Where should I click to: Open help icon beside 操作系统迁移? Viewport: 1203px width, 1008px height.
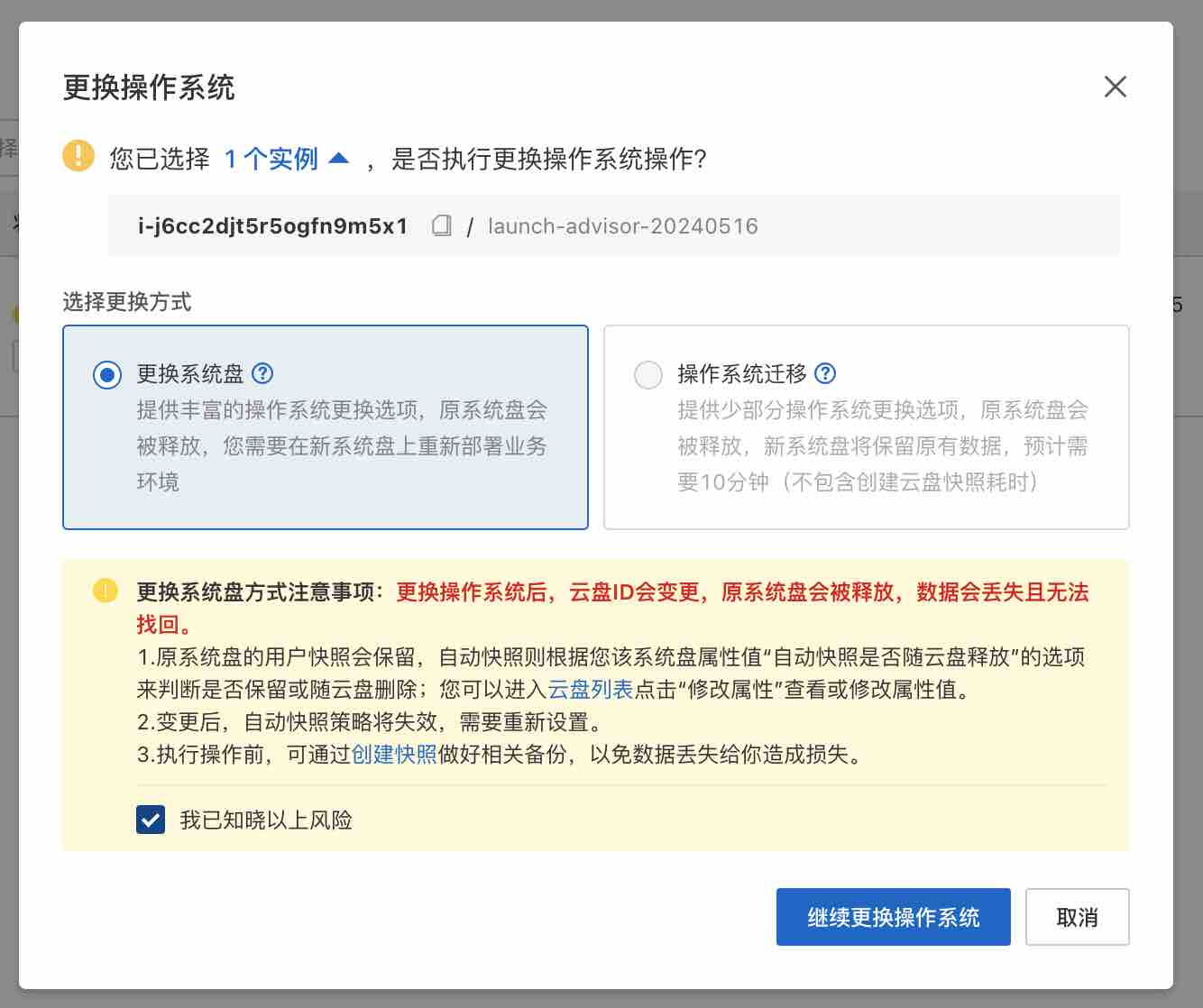[x=825, y=373]
